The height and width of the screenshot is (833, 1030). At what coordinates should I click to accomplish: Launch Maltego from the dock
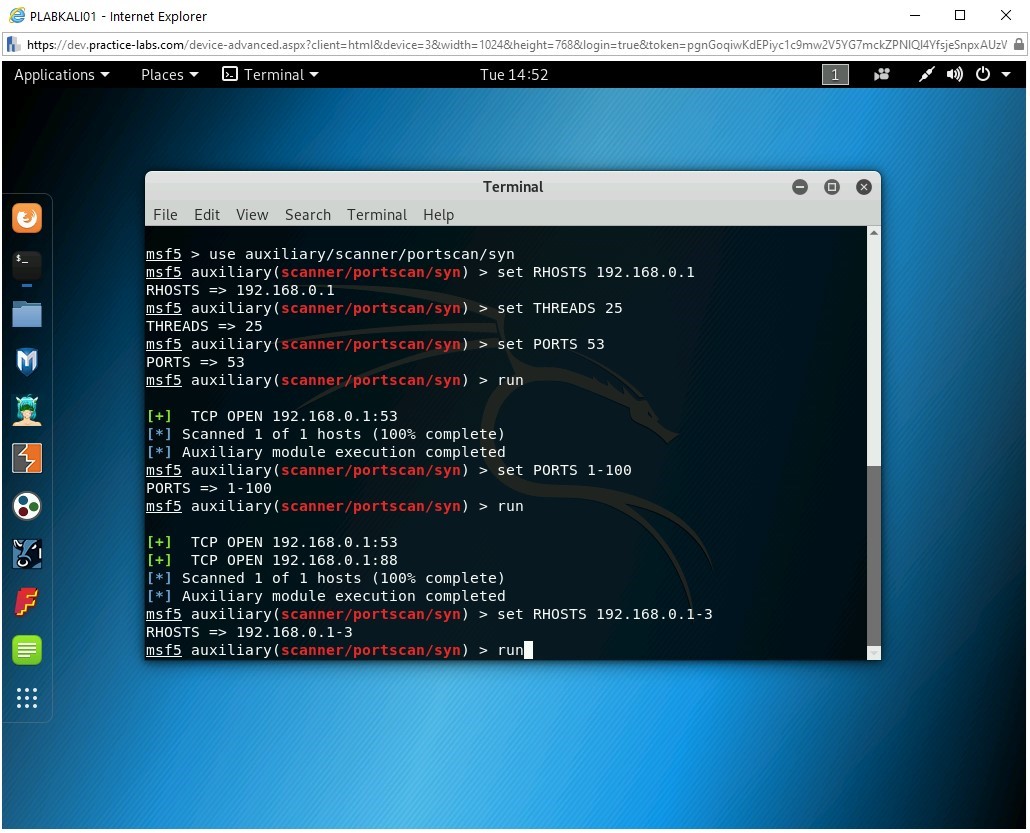[27, 506]
